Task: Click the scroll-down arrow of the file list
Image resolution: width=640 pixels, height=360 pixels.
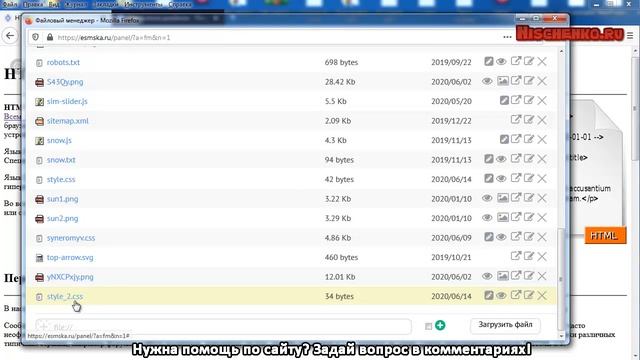Action: 561,336
